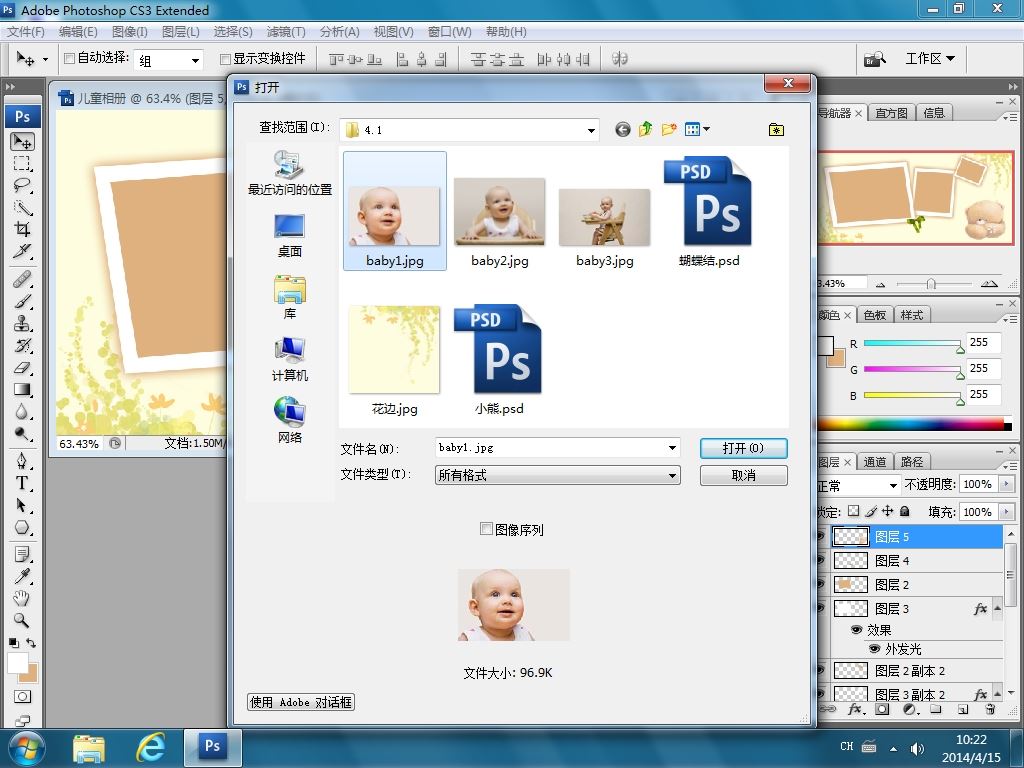Screen dimensions: 1024x768
Task: Select the Horizontal Type tool
Action: pos(22,483)
